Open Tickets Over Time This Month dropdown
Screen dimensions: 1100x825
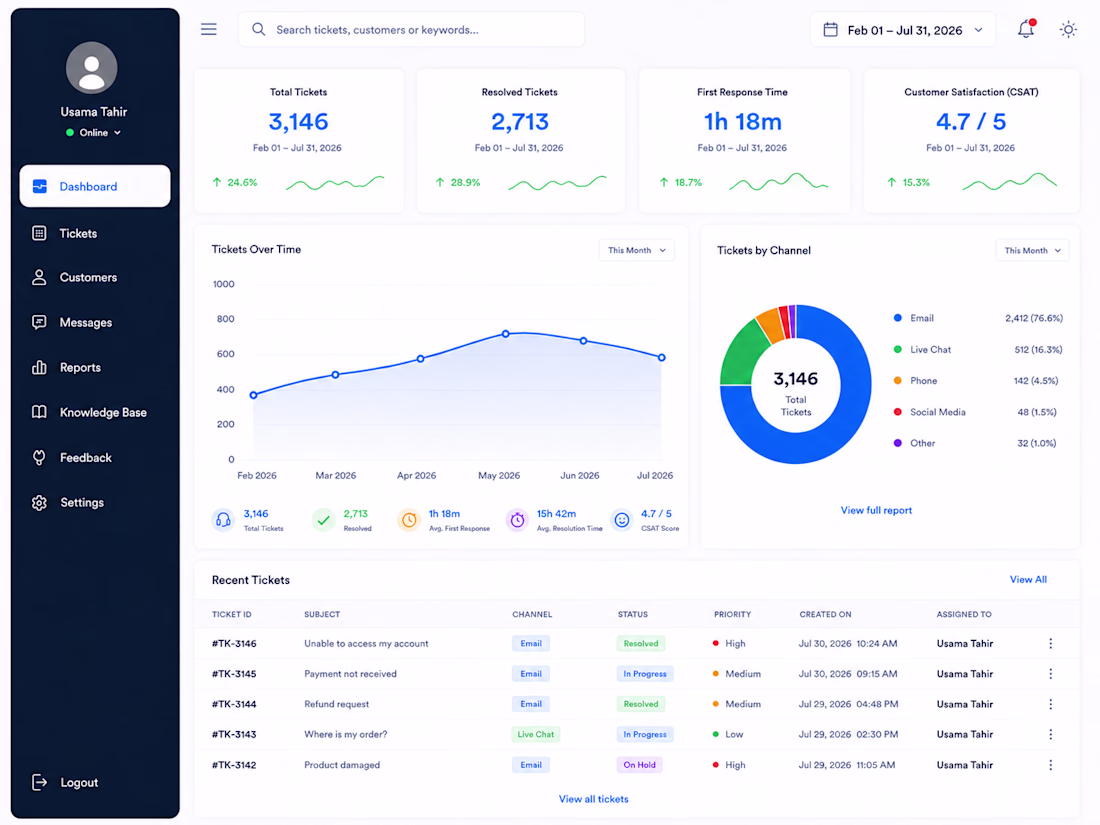click(x=636, y=250)
